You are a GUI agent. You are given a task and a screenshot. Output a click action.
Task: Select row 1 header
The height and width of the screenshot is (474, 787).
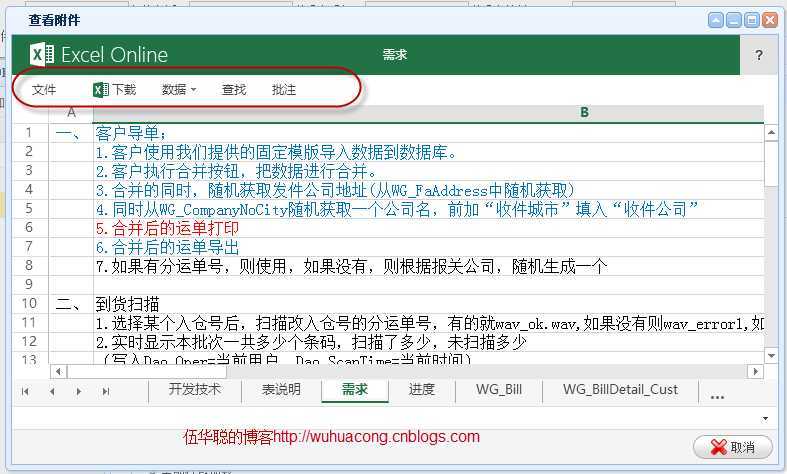pyautogui.click(x=30, y=133)
